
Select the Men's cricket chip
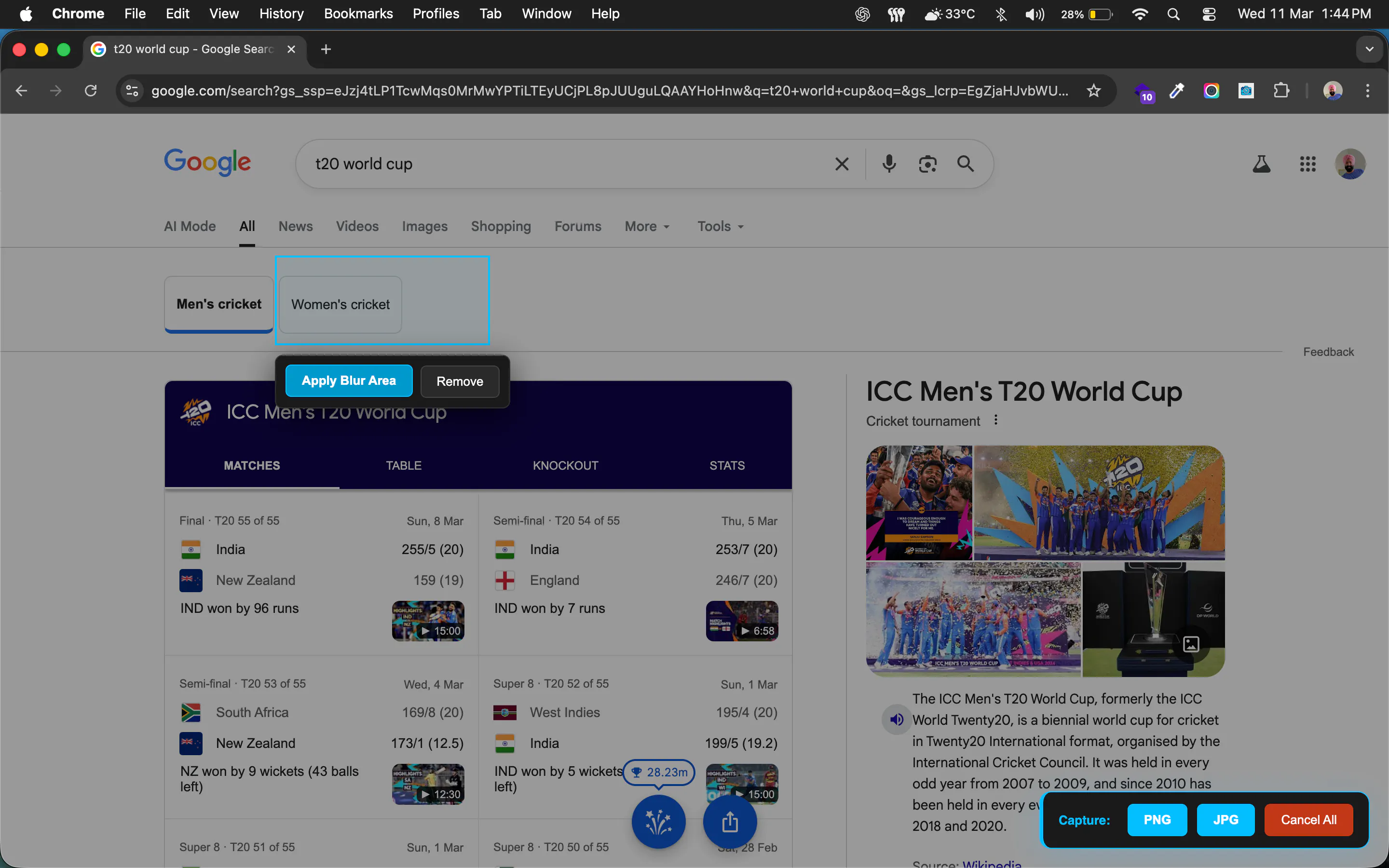tap(218, 304)
